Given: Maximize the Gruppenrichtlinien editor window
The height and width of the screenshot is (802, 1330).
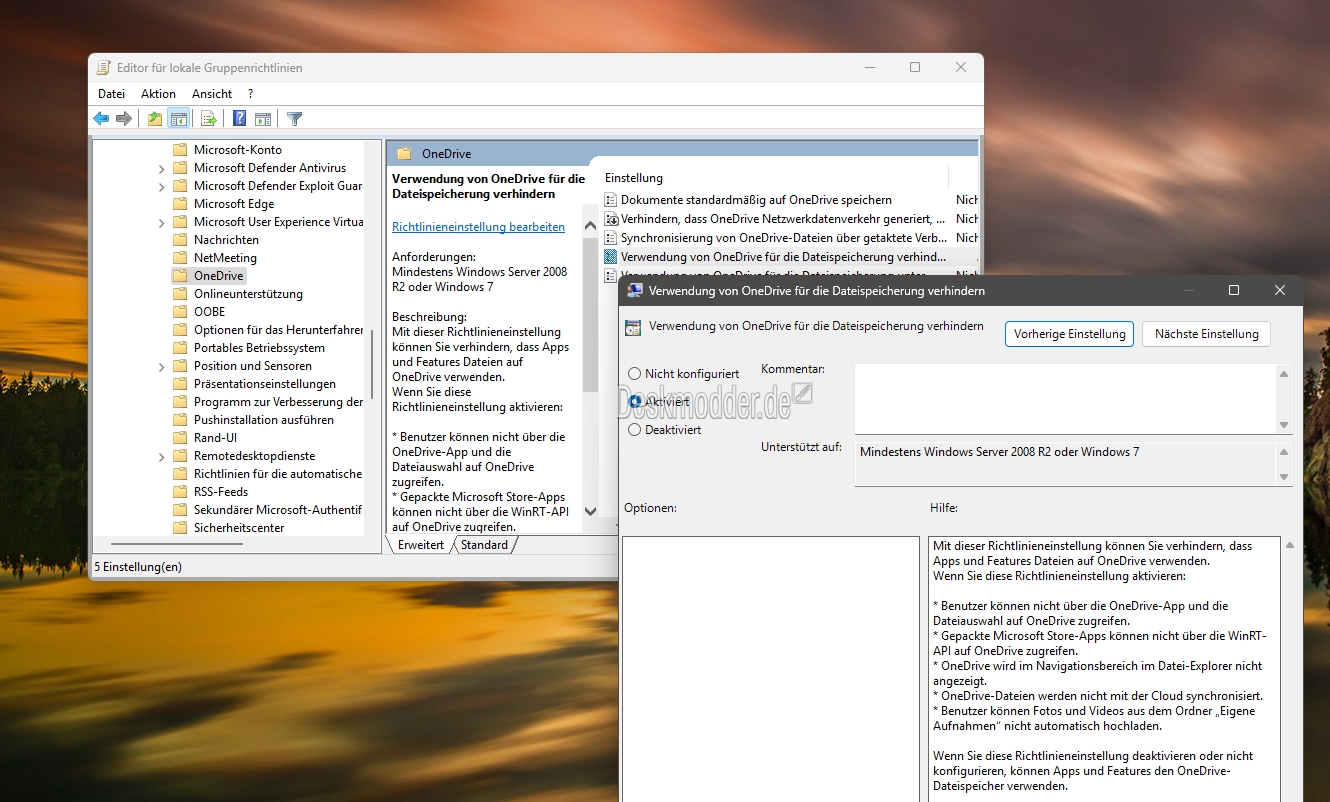Looking at the screenshot, I should [915, 67].
